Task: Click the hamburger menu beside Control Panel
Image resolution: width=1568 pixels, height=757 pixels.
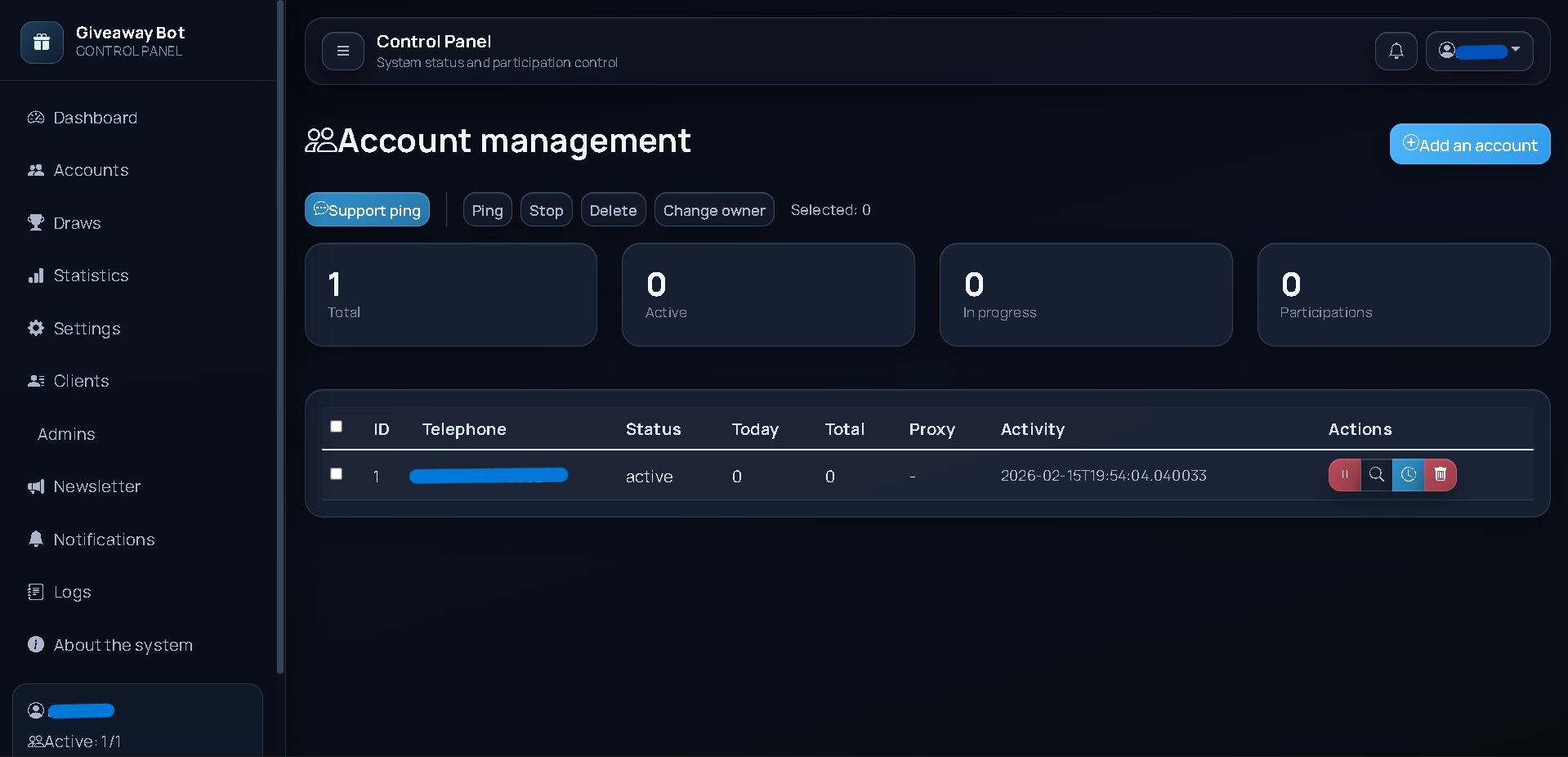Action: tap(342, 51)
